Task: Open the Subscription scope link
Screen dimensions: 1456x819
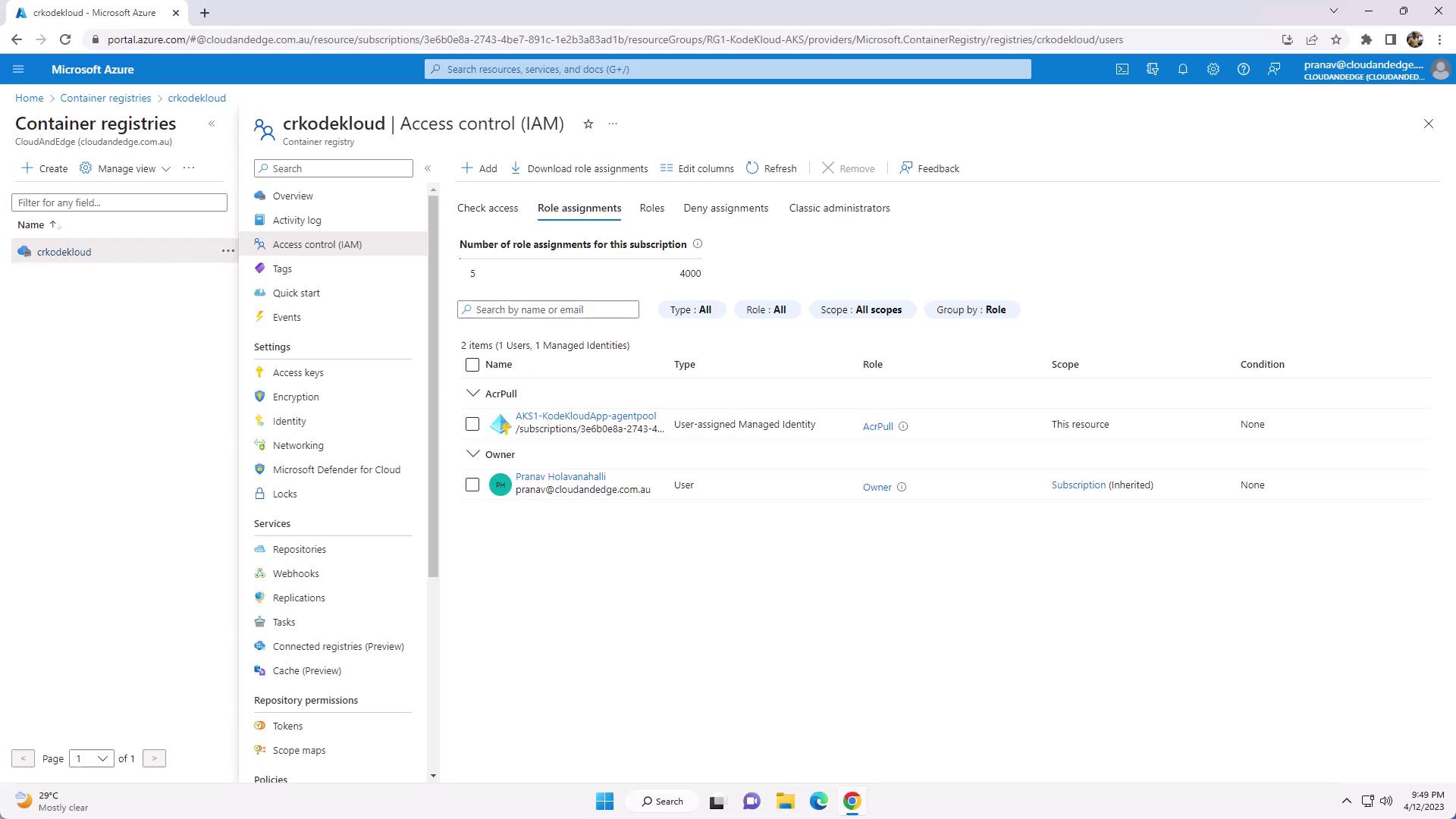Action: tap(1078, 485)
